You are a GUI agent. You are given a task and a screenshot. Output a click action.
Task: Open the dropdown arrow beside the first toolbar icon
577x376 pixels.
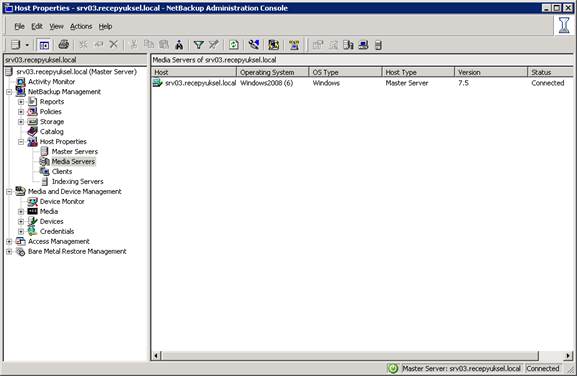27,45
